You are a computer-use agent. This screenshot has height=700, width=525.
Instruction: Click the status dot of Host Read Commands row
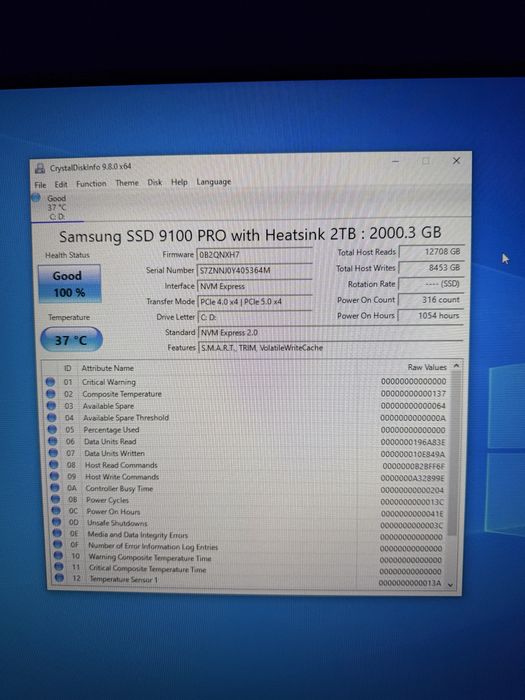point(54,465)
